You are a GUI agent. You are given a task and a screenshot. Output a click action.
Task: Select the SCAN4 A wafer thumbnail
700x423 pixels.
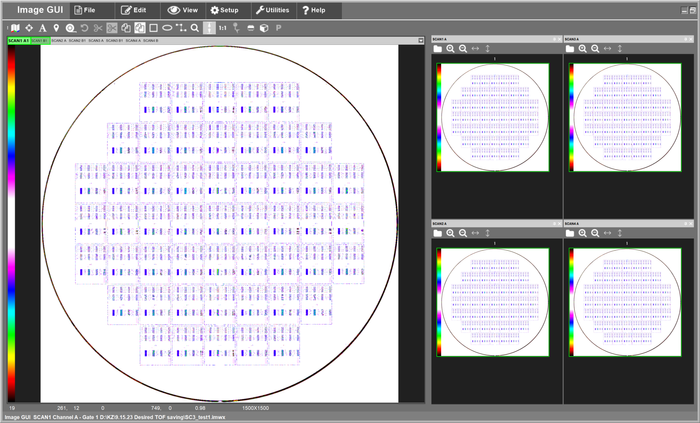pos(625,302)
